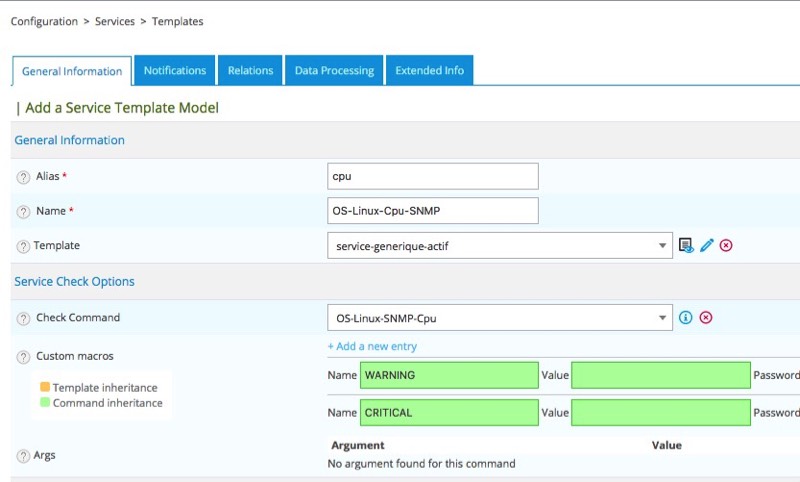The image size is (800, 482).
Task: Switch to the Notifications tab
Action: pyautogui.click(x=175, y=71)
